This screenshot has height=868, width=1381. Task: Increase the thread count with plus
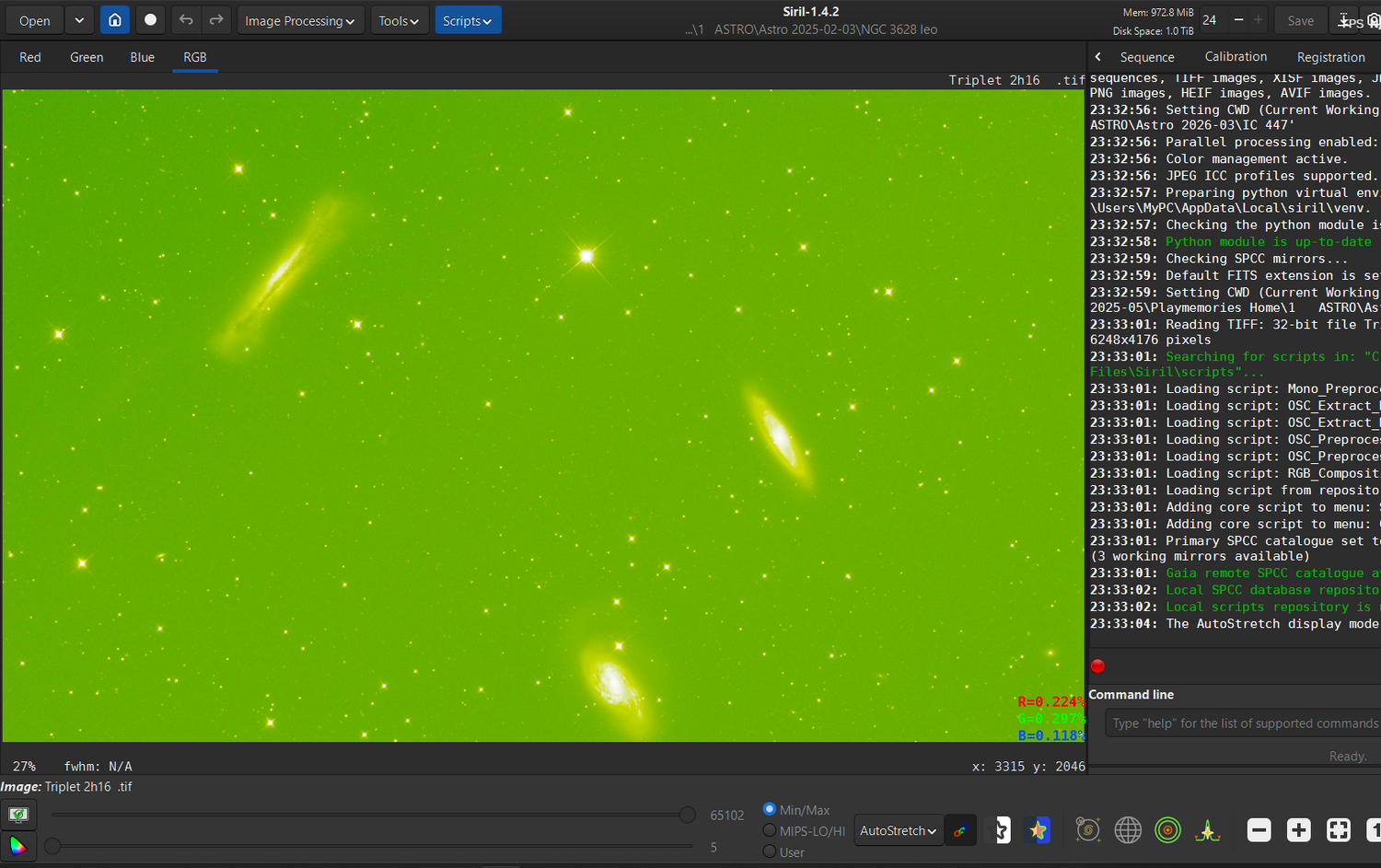pos(1259,20)
